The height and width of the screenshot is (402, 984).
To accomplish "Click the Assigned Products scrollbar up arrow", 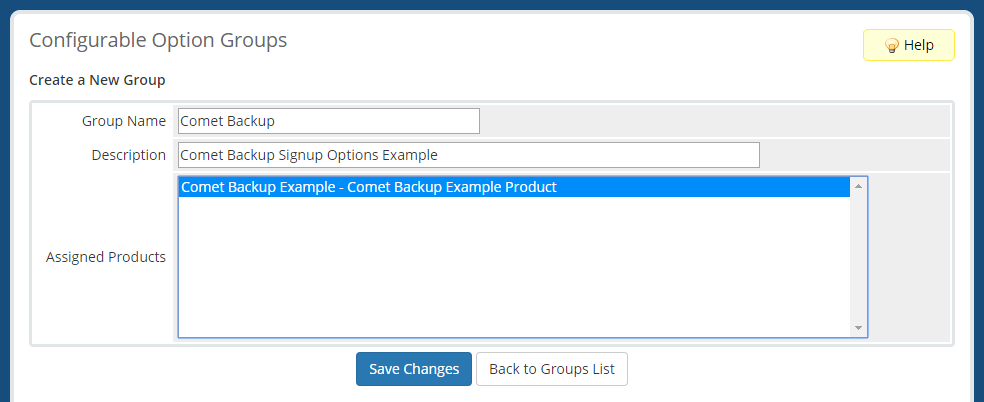I will coord(858,186).
